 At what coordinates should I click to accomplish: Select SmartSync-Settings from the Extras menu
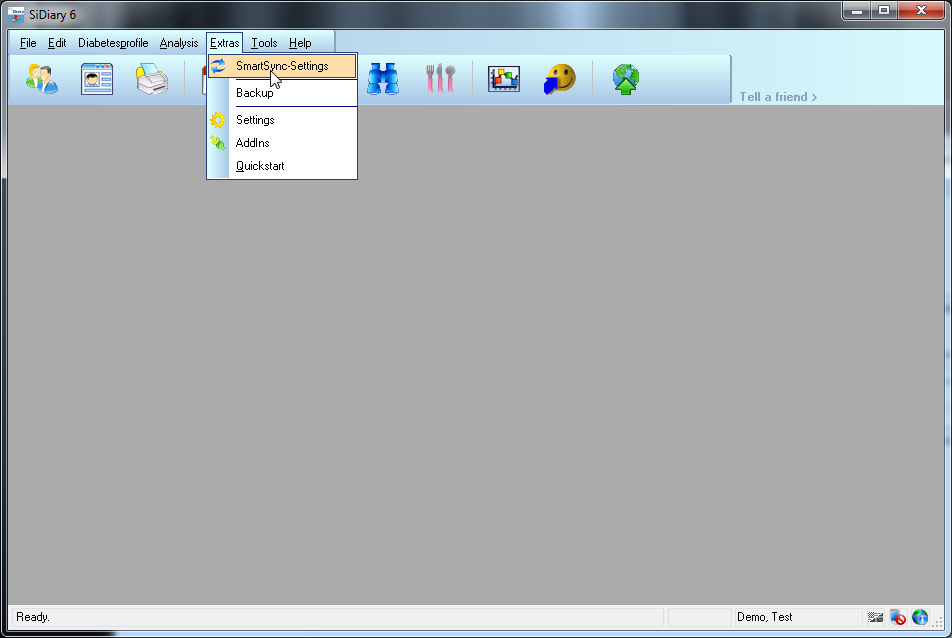[282, 66]
